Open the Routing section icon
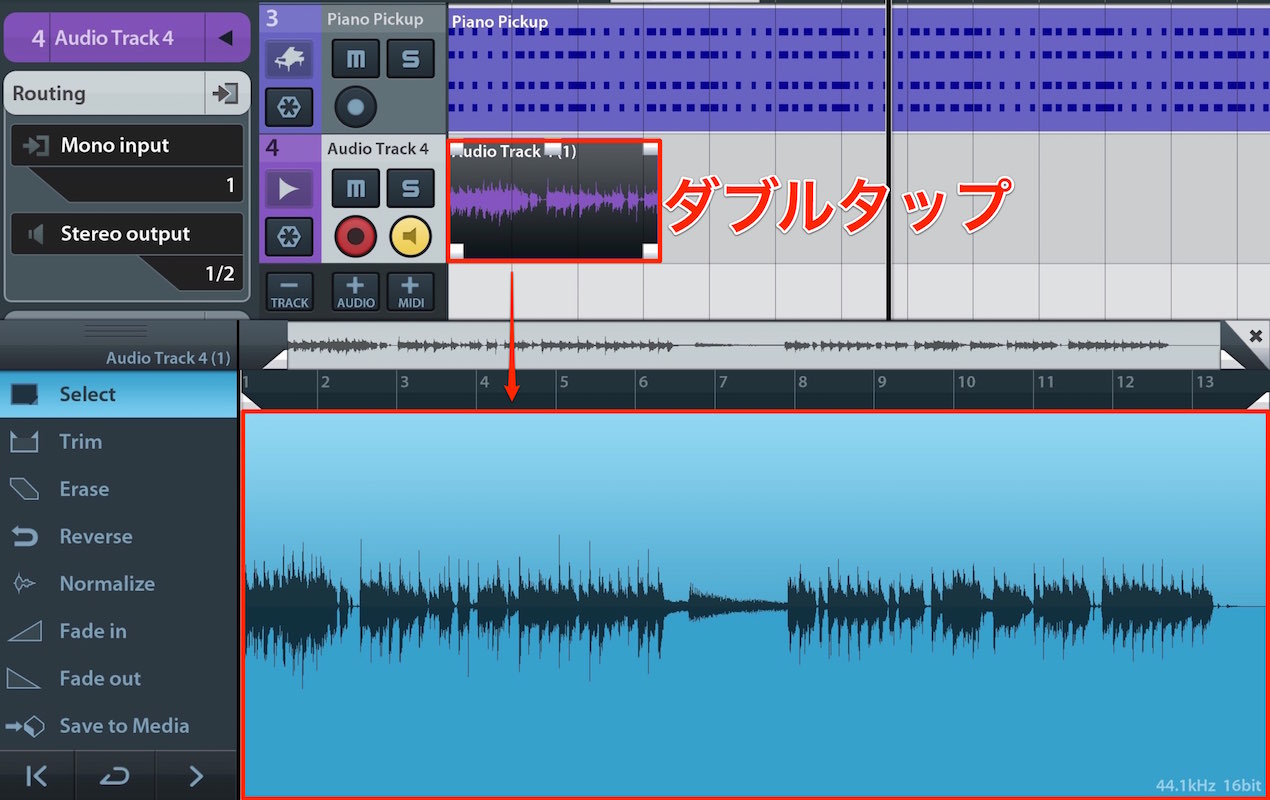 226,94
